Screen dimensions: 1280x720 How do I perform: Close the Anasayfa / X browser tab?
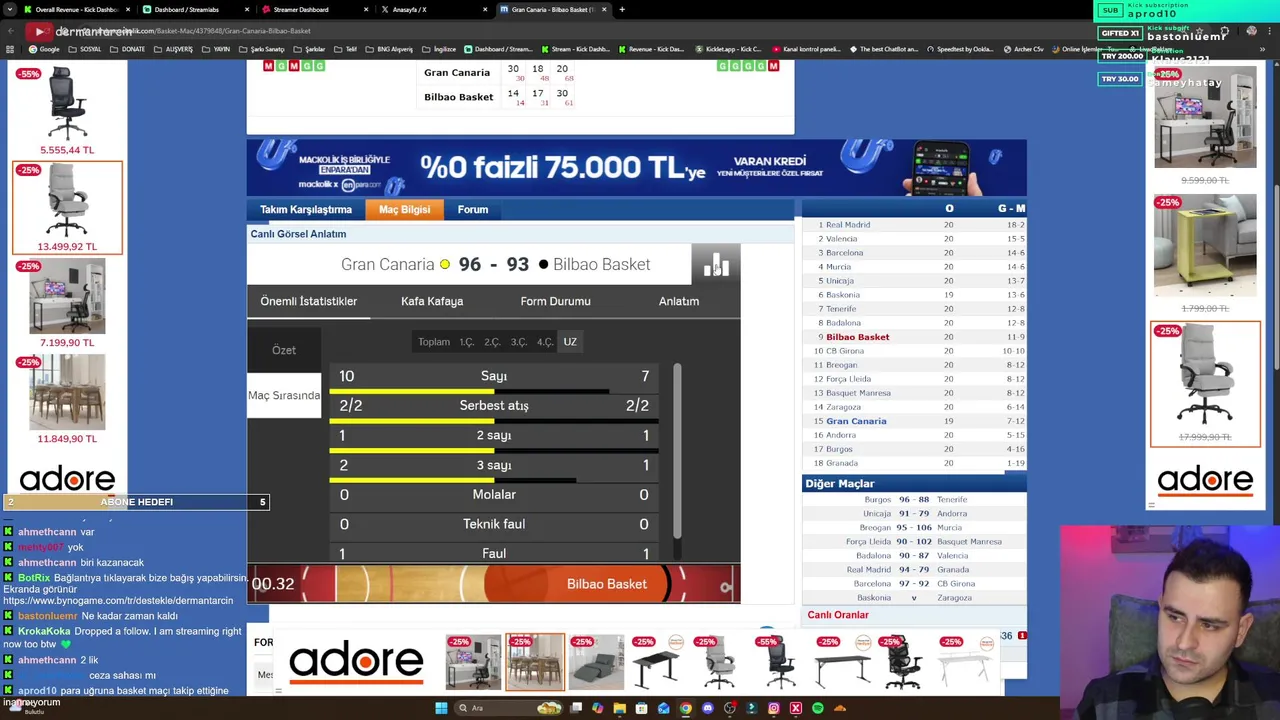point(484,10)
